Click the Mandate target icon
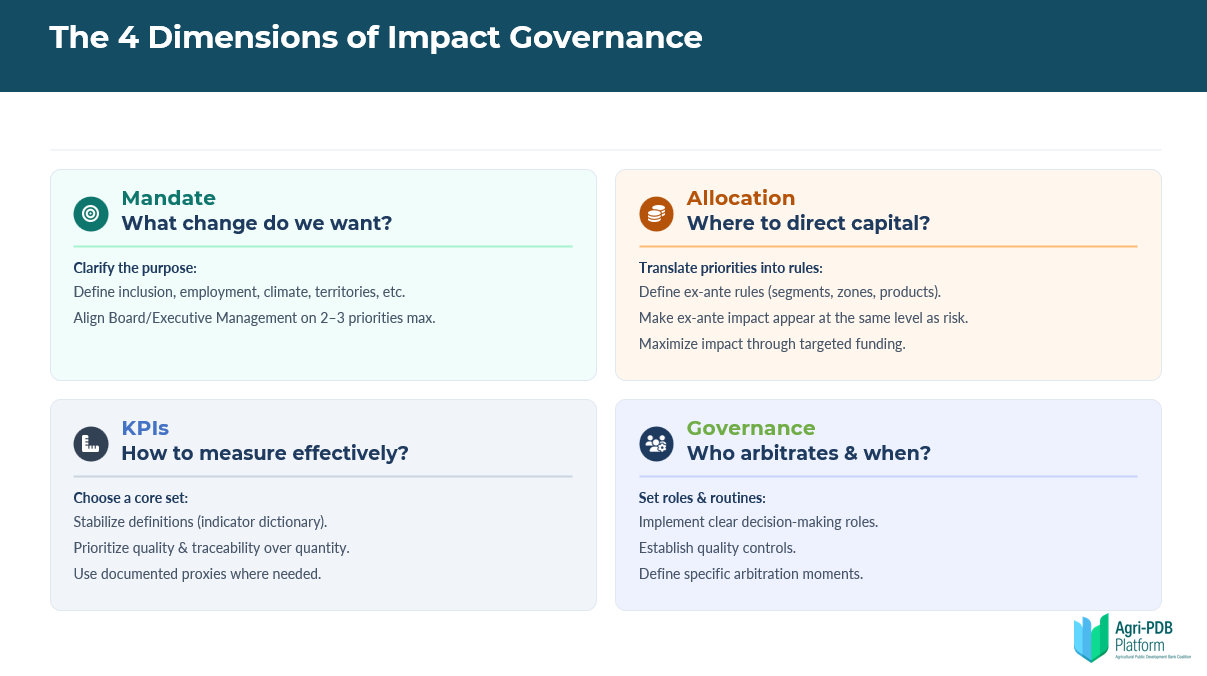 91,213
